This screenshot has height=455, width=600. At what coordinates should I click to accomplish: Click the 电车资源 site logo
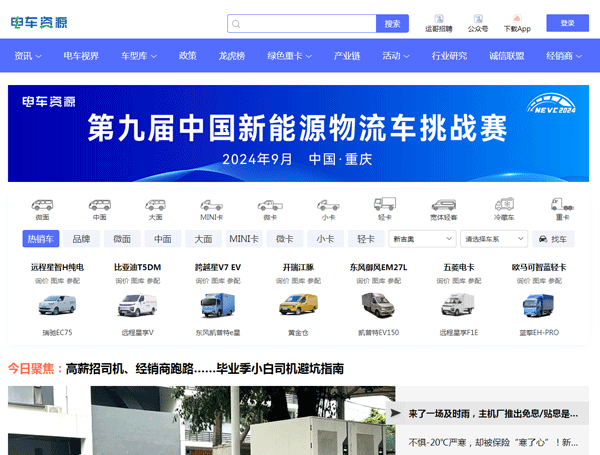click(39, 23)
